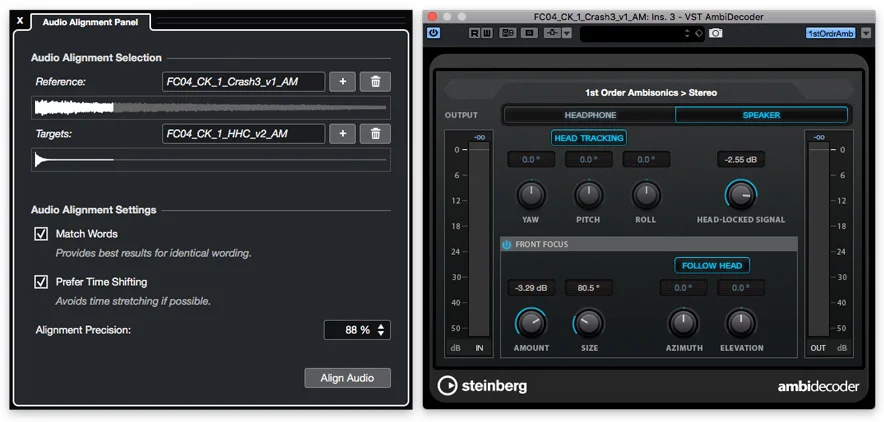Viewport: 884px width, 422px height.
Task: Click the -3.29 dB amount field
Action: pyautogui.click(x=531, y=288)
